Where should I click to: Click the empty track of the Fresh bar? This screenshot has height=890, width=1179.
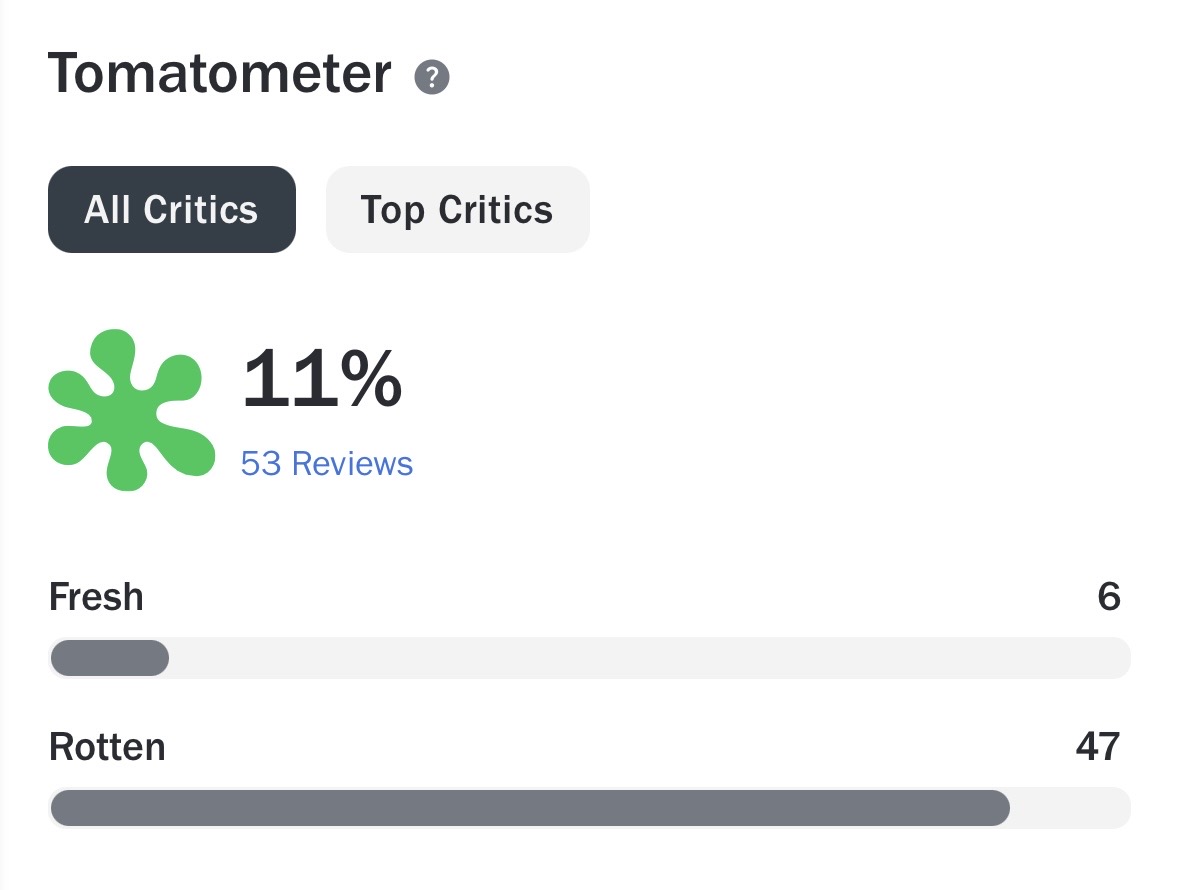click(x=650, y=658)
